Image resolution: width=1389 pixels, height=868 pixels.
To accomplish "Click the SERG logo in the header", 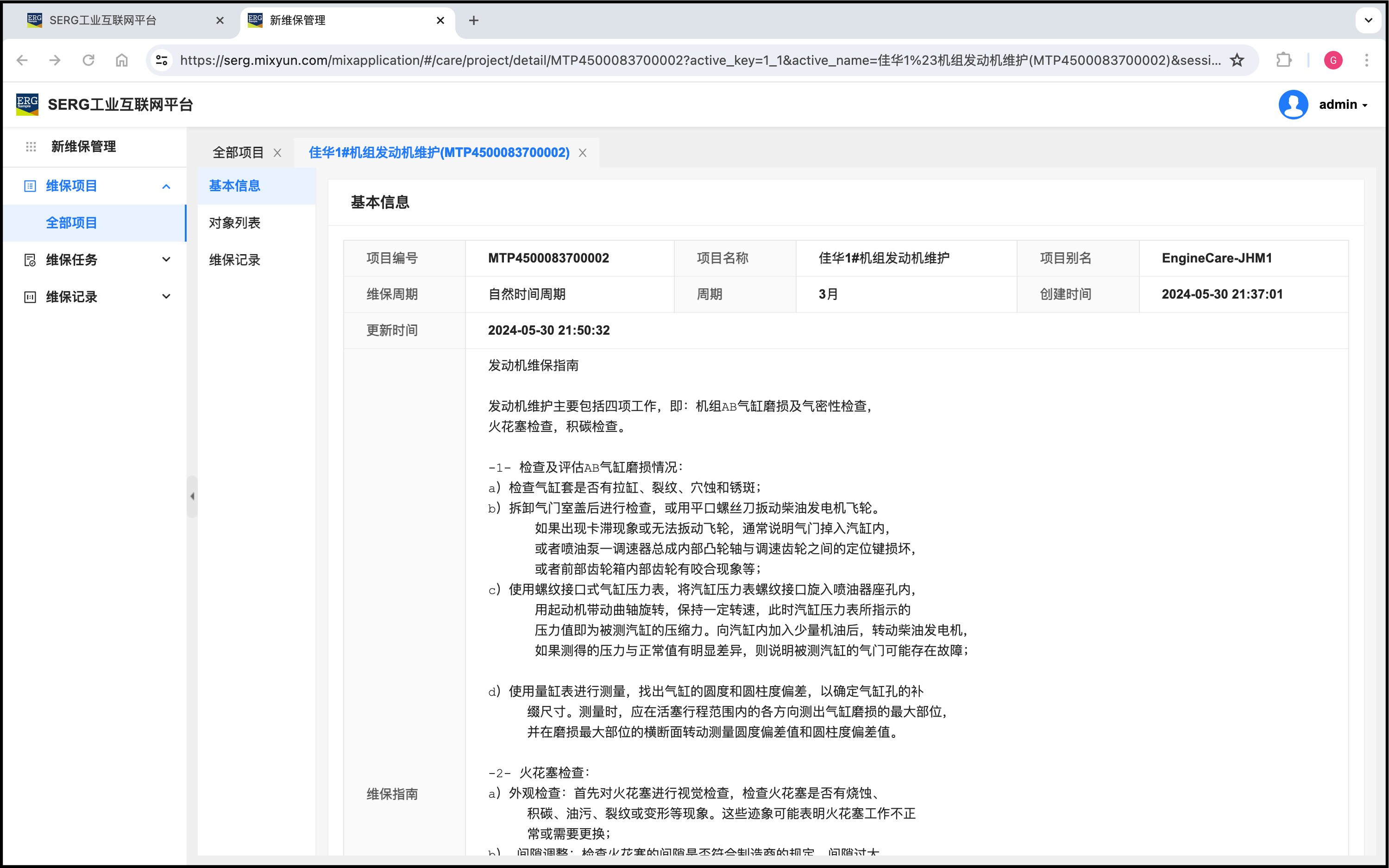I will click(27, 105).
